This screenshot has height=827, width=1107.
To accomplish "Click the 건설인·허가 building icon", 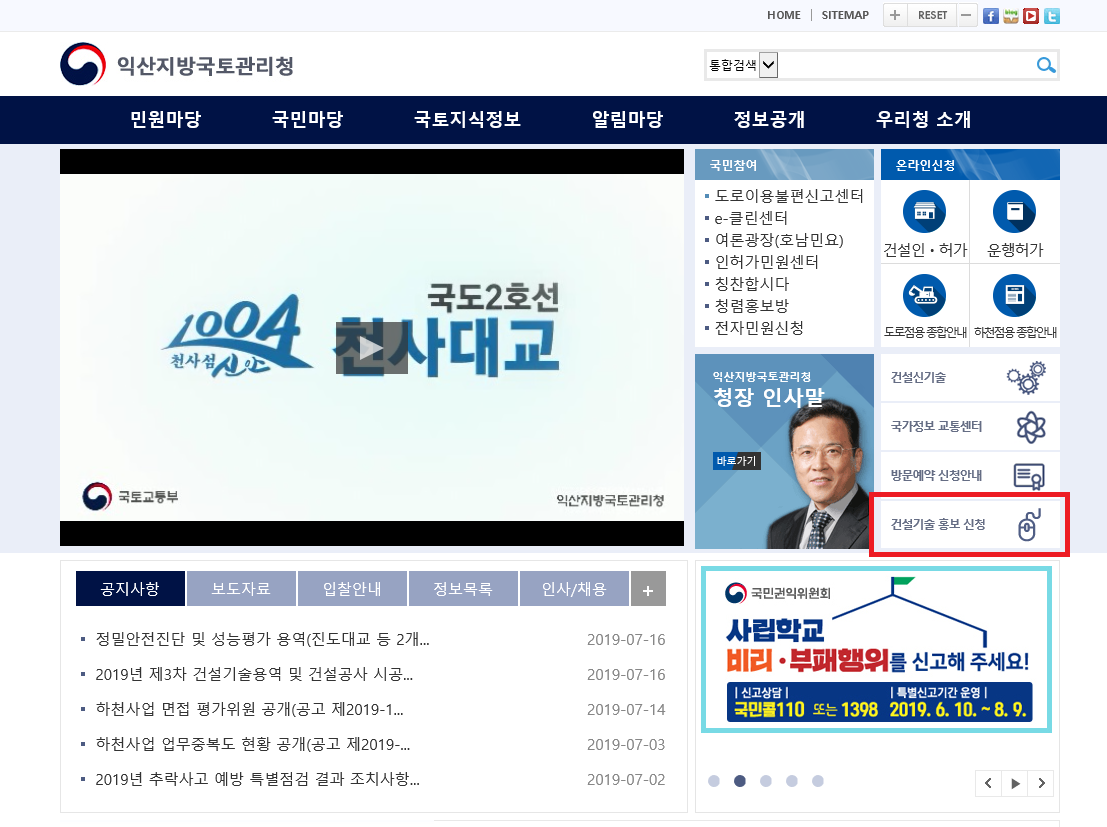I will [924, 211].
